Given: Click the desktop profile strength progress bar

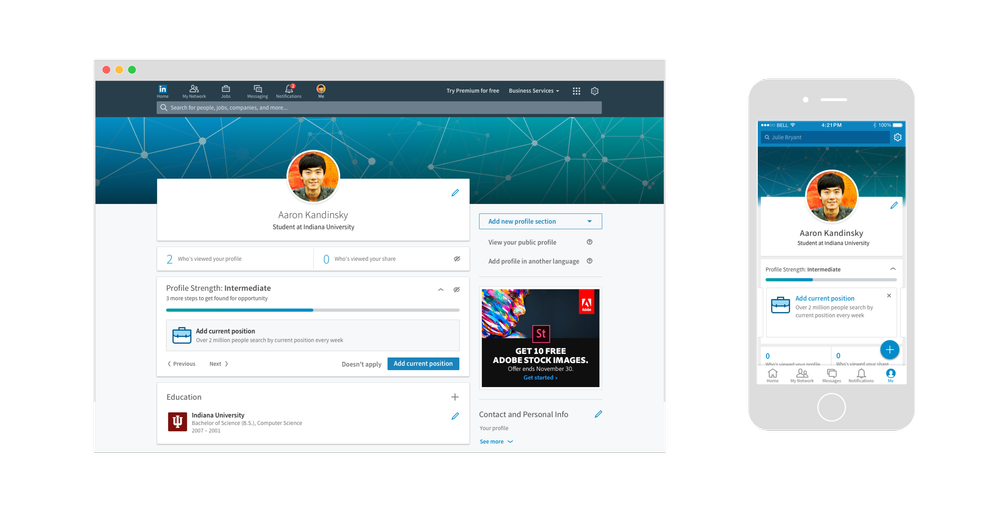Looking at the screenshot, I should pos(312,310).
